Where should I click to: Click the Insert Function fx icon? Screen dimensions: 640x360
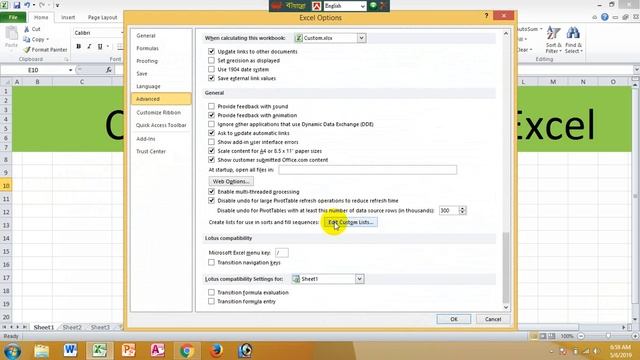(109, 70)
